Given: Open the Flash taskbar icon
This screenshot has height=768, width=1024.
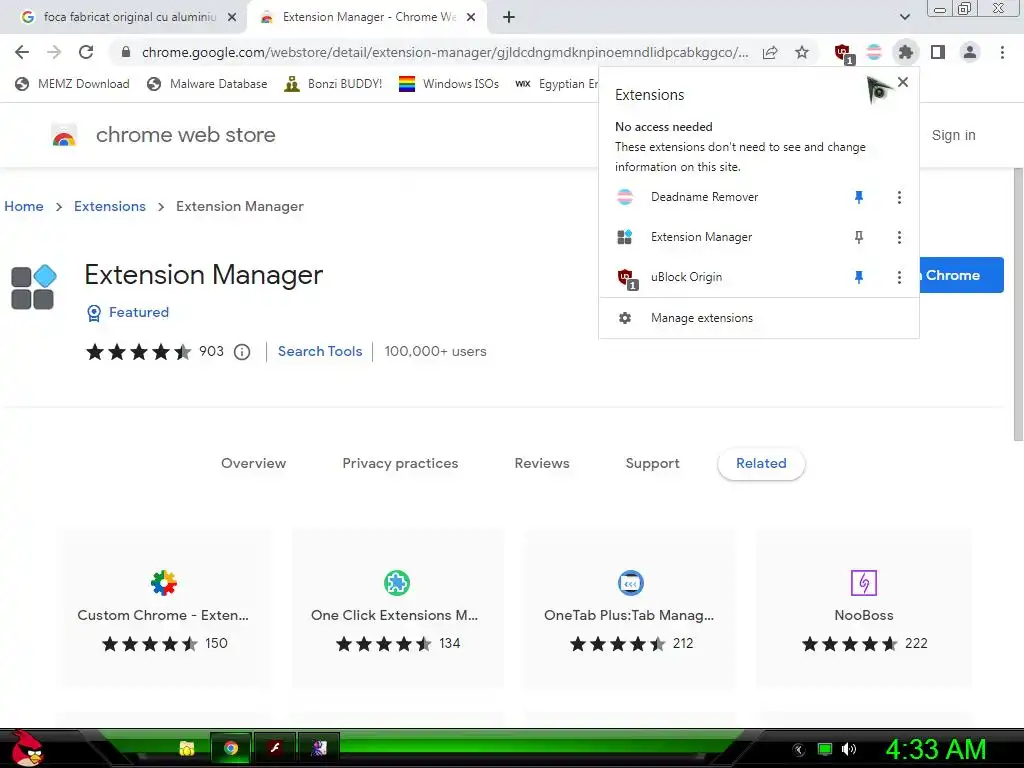Looking at the screenshot, I should pyautogui.click(x=275, y=748).
